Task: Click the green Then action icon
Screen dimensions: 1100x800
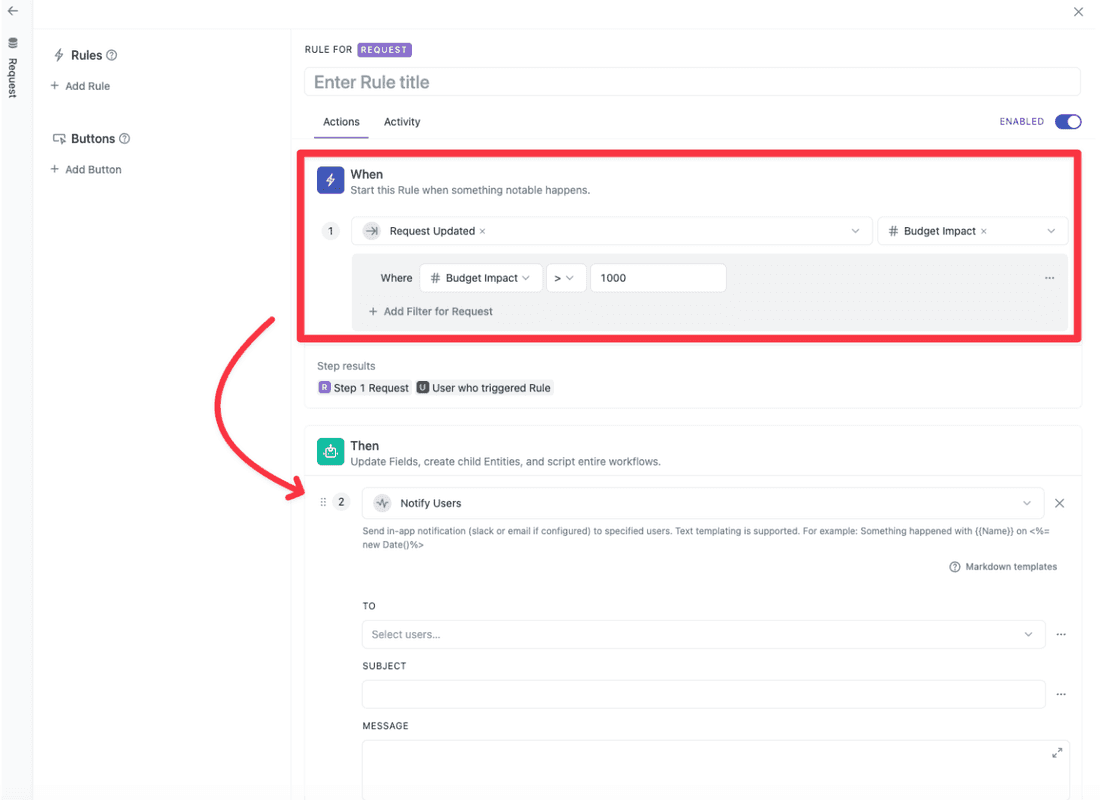Action: tap(331, 452)
